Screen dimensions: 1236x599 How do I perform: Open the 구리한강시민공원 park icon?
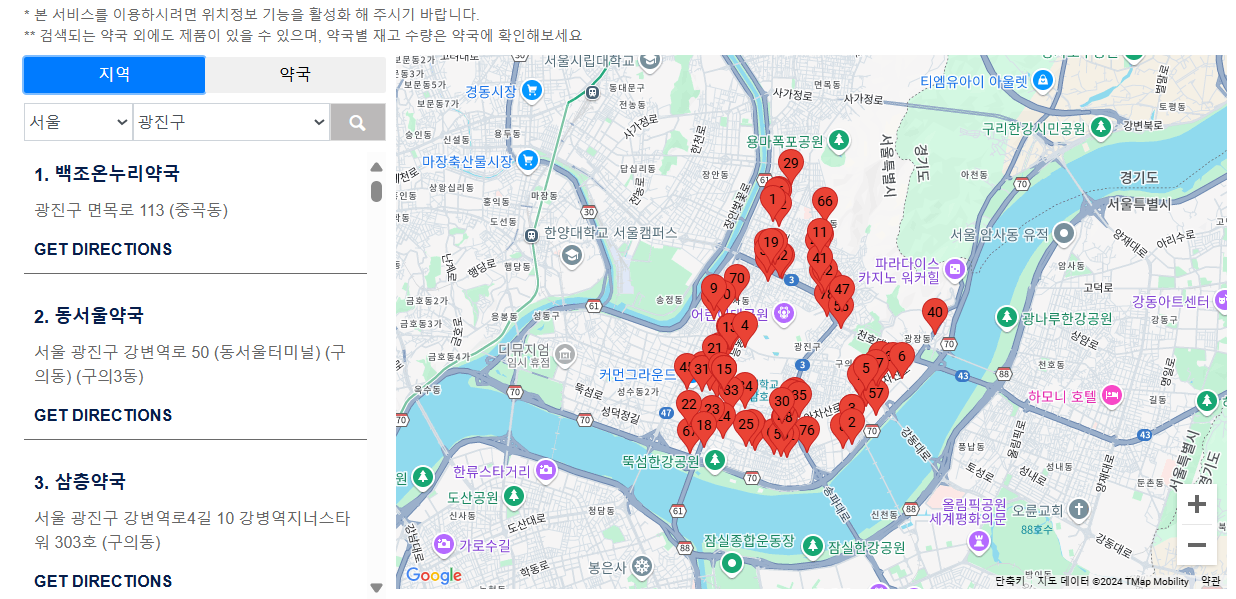pyautogui.click(x=1101, y=128)
